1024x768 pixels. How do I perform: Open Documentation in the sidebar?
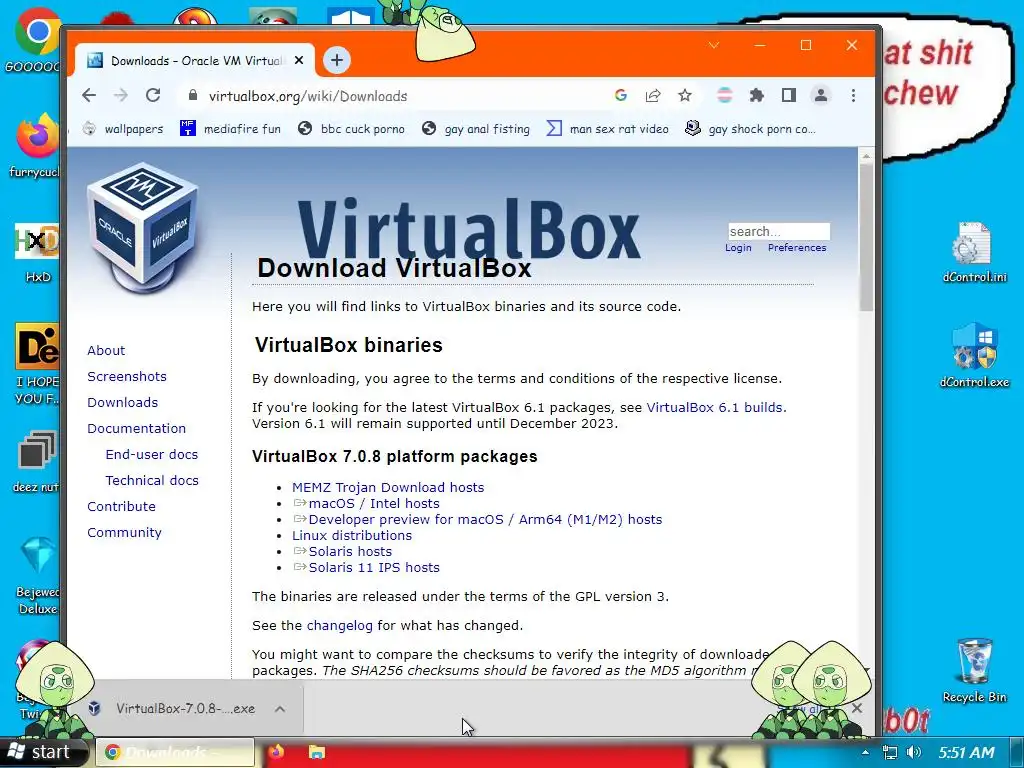coord(136,428)
